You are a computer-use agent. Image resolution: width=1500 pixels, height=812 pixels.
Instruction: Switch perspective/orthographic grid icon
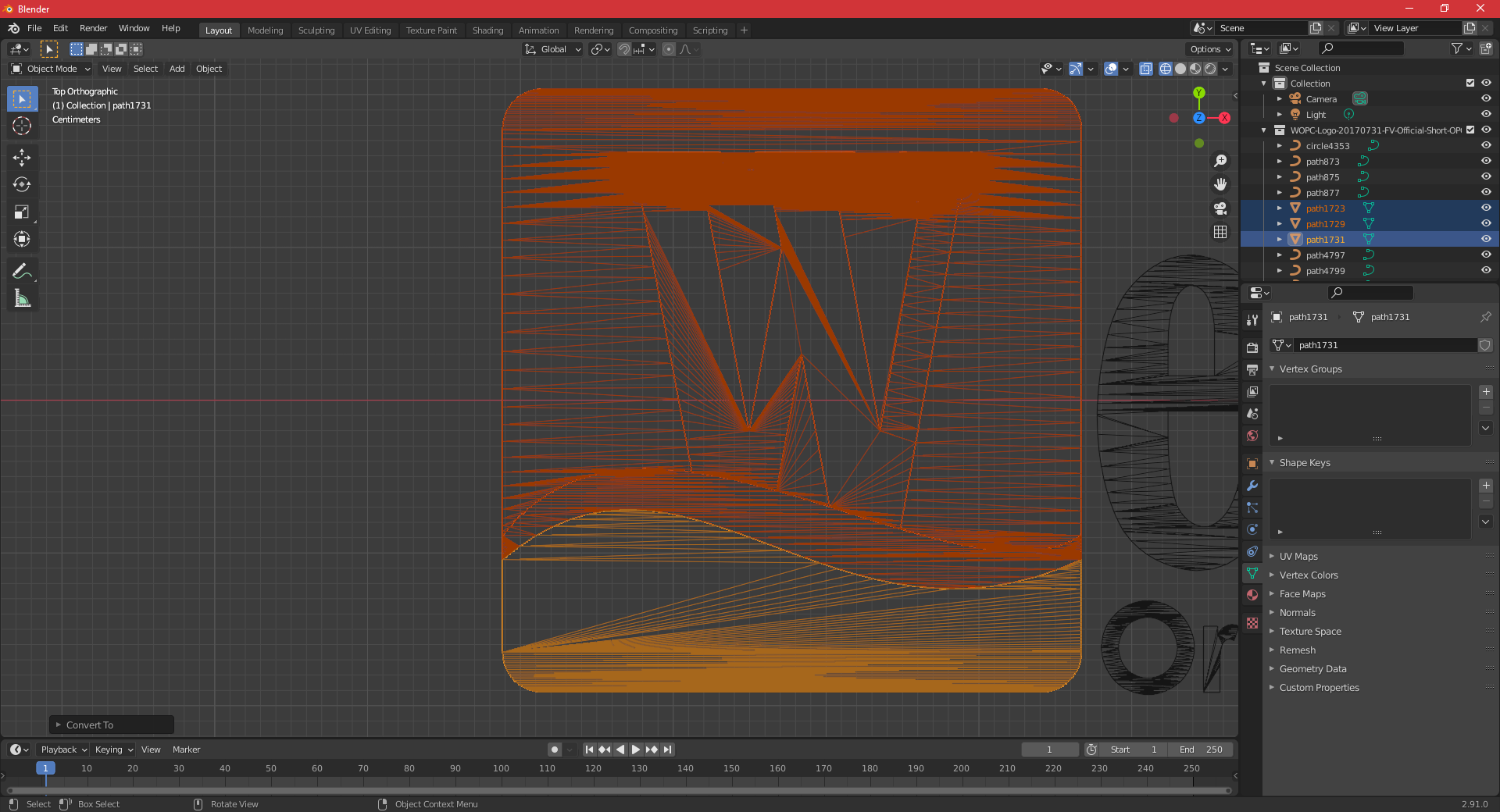click(x=1220, y=232)
